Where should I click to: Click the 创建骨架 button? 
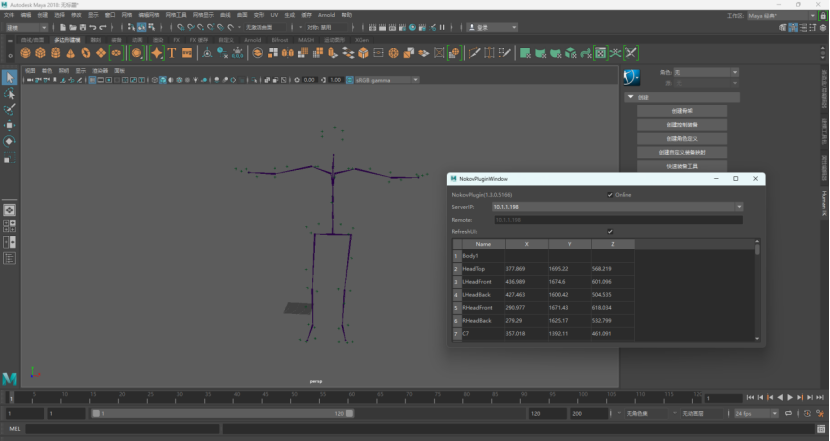point(682,111)
